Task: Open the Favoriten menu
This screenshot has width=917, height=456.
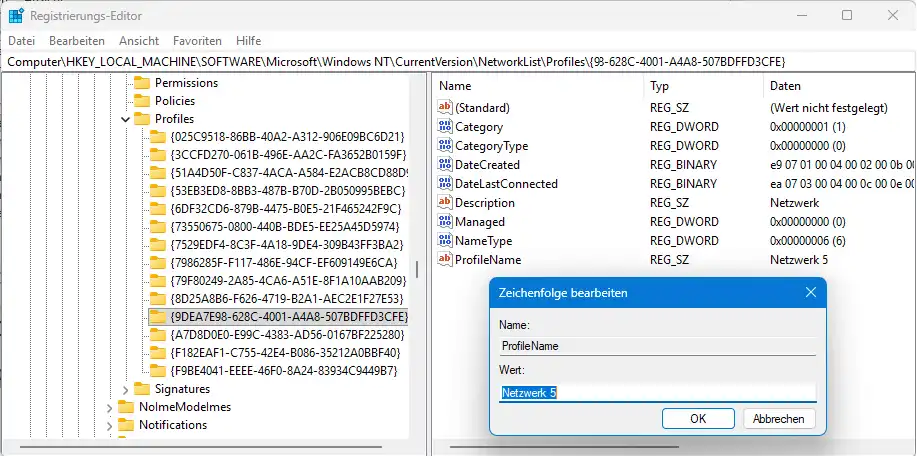Action: 197,41
